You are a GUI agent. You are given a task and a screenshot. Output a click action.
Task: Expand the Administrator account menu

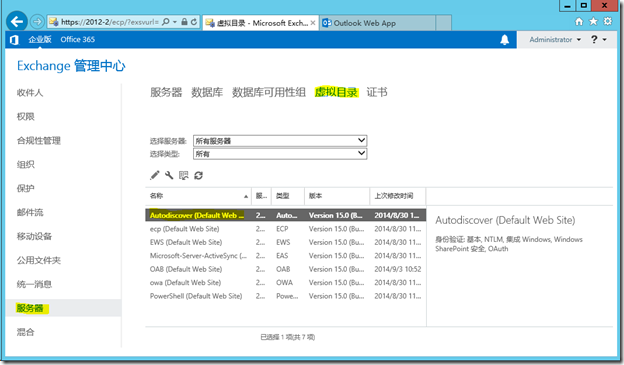(x=555, y=39)
